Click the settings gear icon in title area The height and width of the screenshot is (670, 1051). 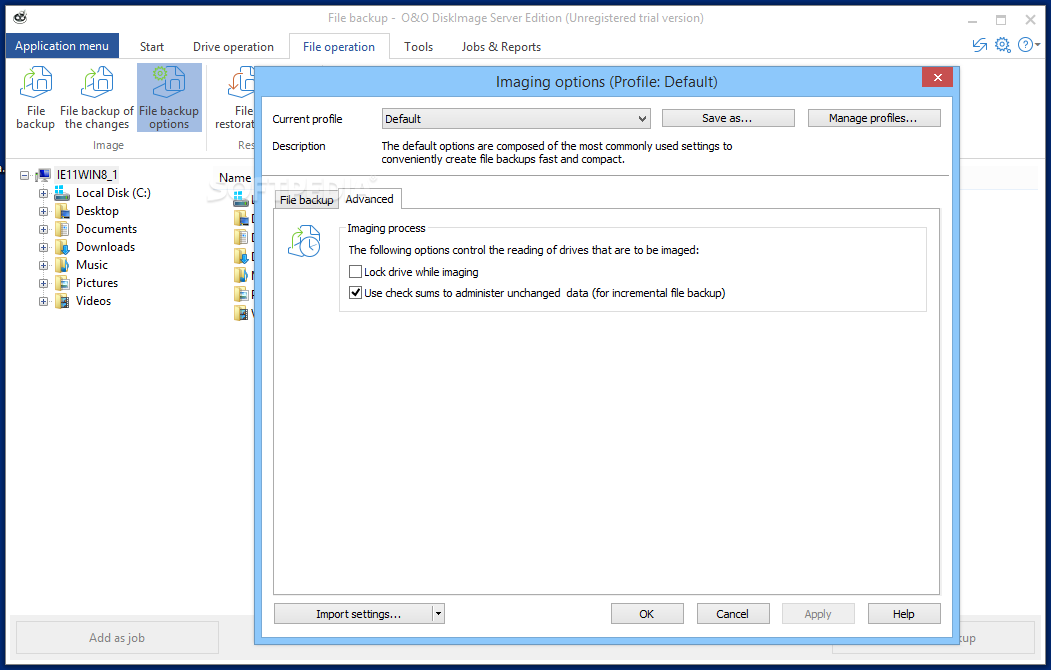[x=1002, y=45]
